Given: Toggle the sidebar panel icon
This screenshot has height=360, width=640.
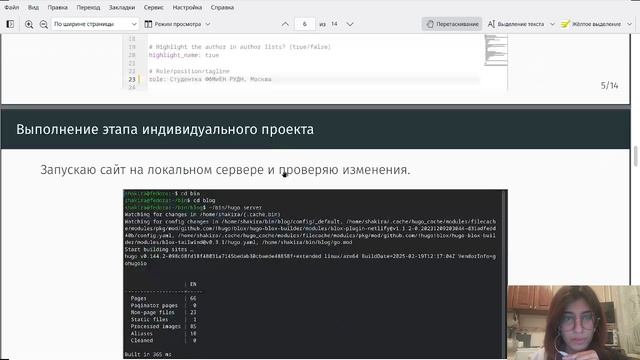Looking at the screenshot, I should [10, 24].
